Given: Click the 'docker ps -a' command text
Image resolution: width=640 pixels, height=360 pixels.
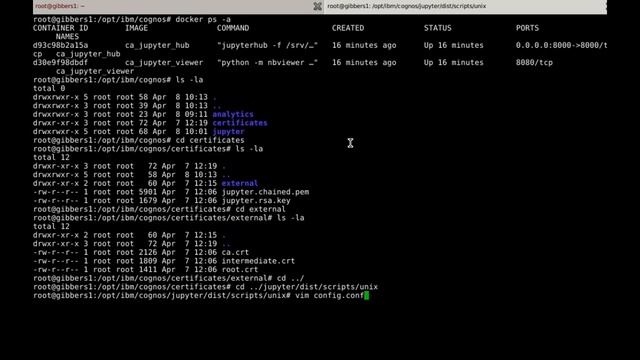Looking at the screenshot, I should coord(203,19).
